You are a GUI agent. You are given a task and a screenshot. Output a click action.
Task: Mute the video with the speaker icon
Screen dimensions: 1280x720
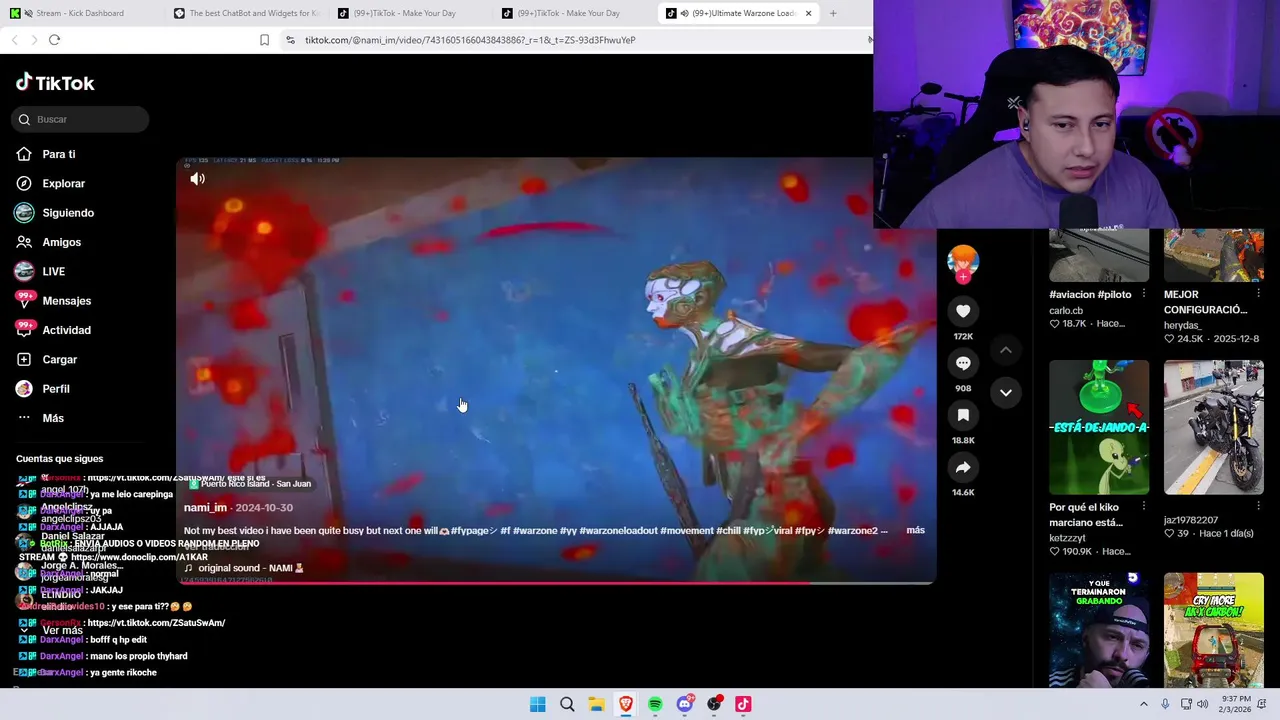click(198, 179)
